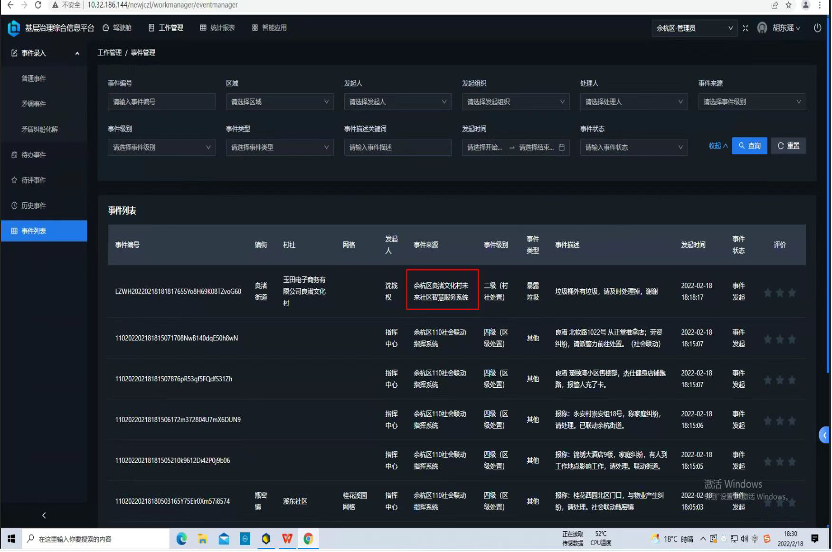Screen dimensions: 832x552
Task: Click the blue floating tab on right edge
Action: [x=824, y=434]
